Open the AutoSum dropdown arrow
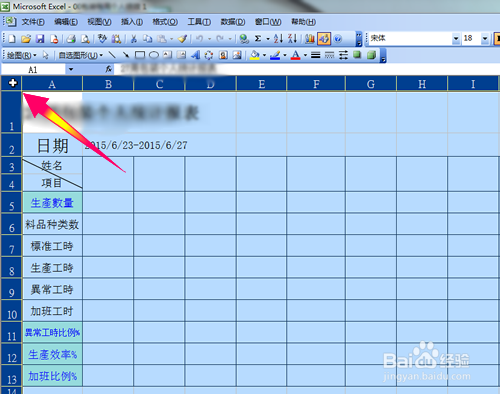This screenshot has height=394, width=500. tap(268, 39)
